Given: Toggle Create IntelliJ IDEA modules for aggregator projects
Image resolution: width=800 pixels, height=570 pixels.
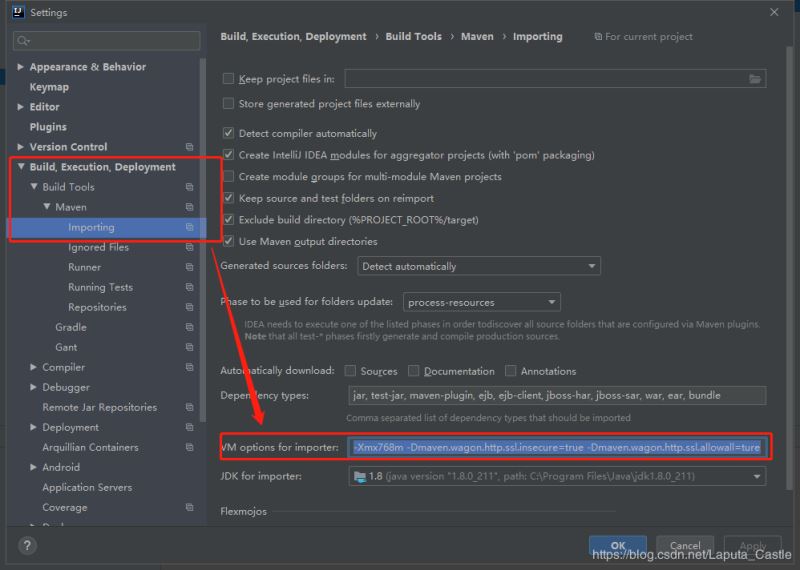Looking at the screenshot, I should pos(228,155).
